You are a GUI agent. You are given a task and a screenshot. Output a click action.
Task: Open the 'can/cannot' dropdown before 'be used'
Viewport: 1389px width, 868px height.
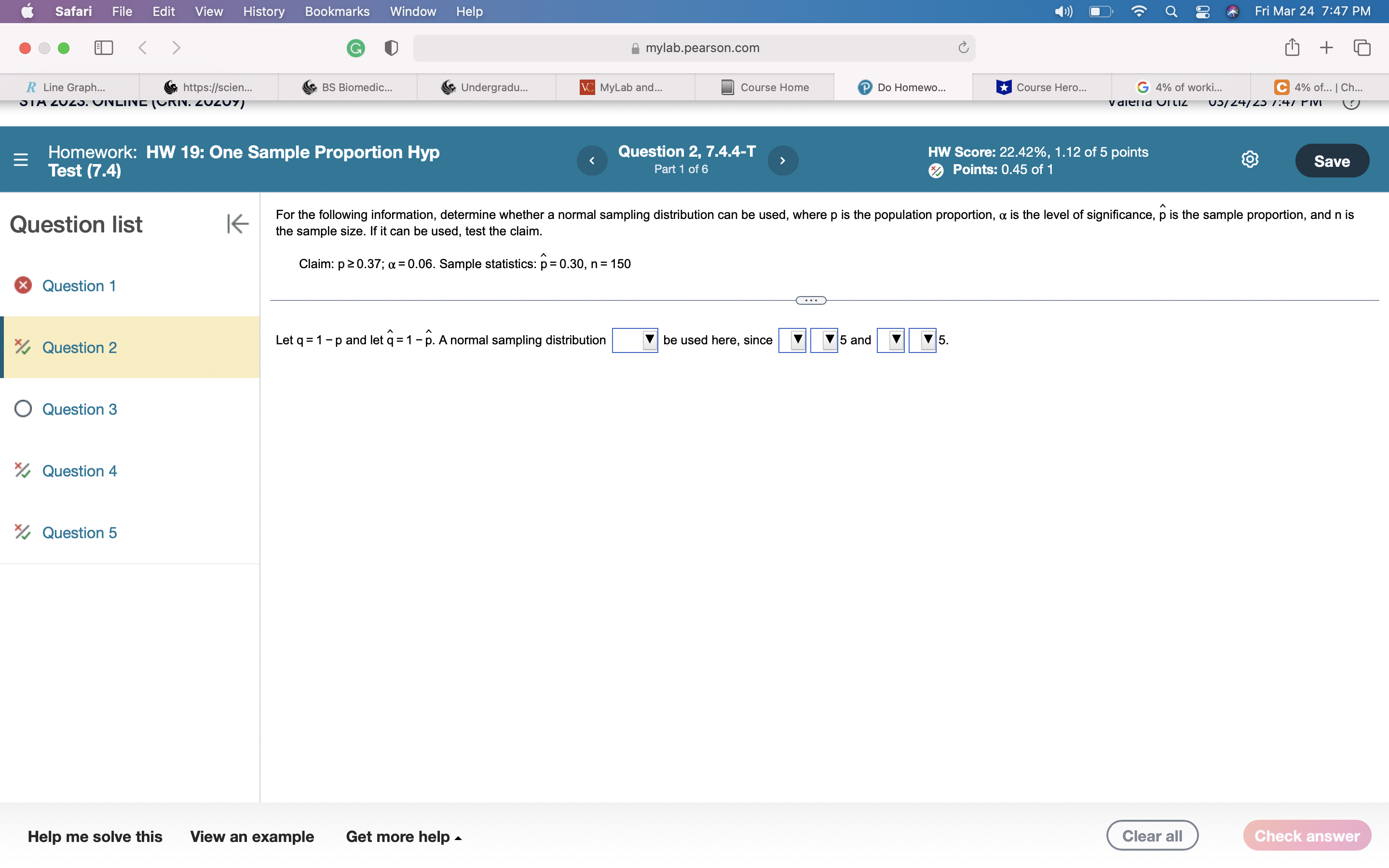click(x=635, y=340)
